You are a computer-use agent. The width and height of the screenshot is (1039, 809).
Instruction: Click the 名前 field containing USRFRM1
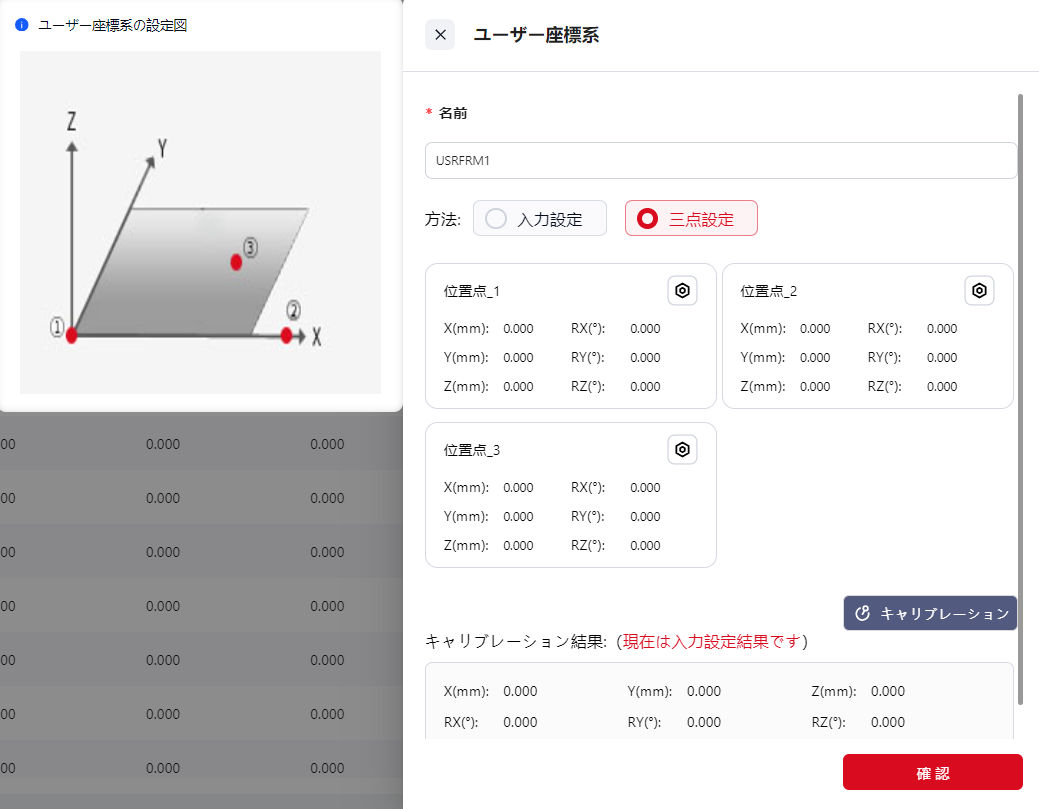point(720,160)
